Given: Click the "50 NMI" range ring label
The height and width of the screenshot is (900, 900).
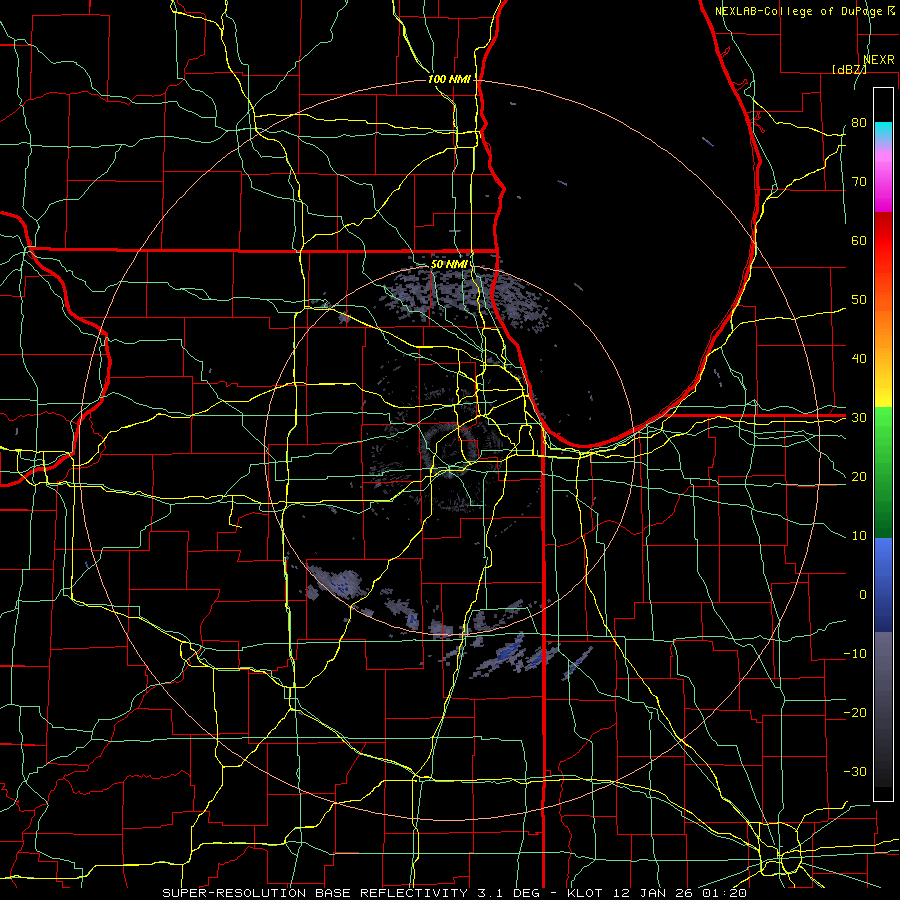Looking at the screenshot, I should click(449, 265).
